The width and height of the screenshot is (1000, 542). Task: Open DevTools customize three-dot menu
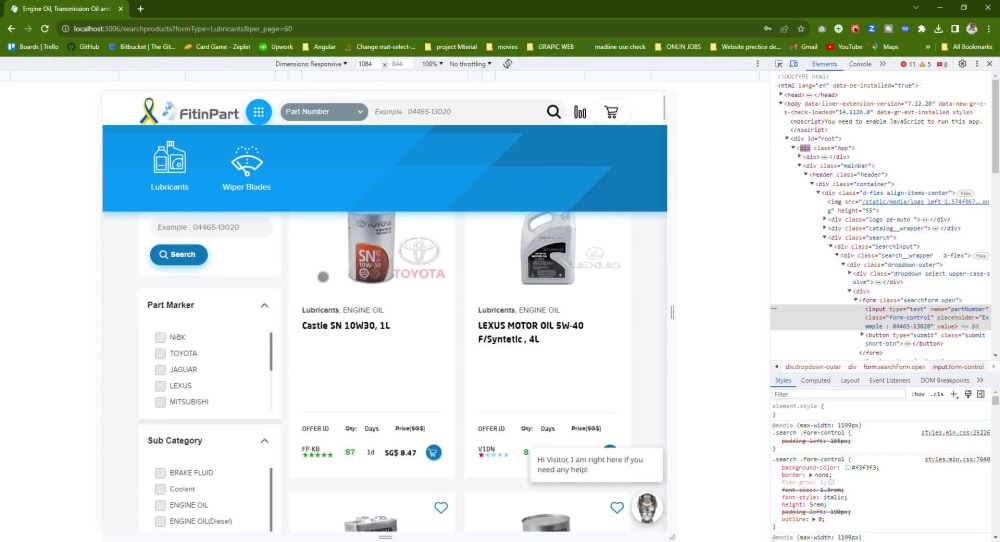pyautogui.click(x=976, y=64)
